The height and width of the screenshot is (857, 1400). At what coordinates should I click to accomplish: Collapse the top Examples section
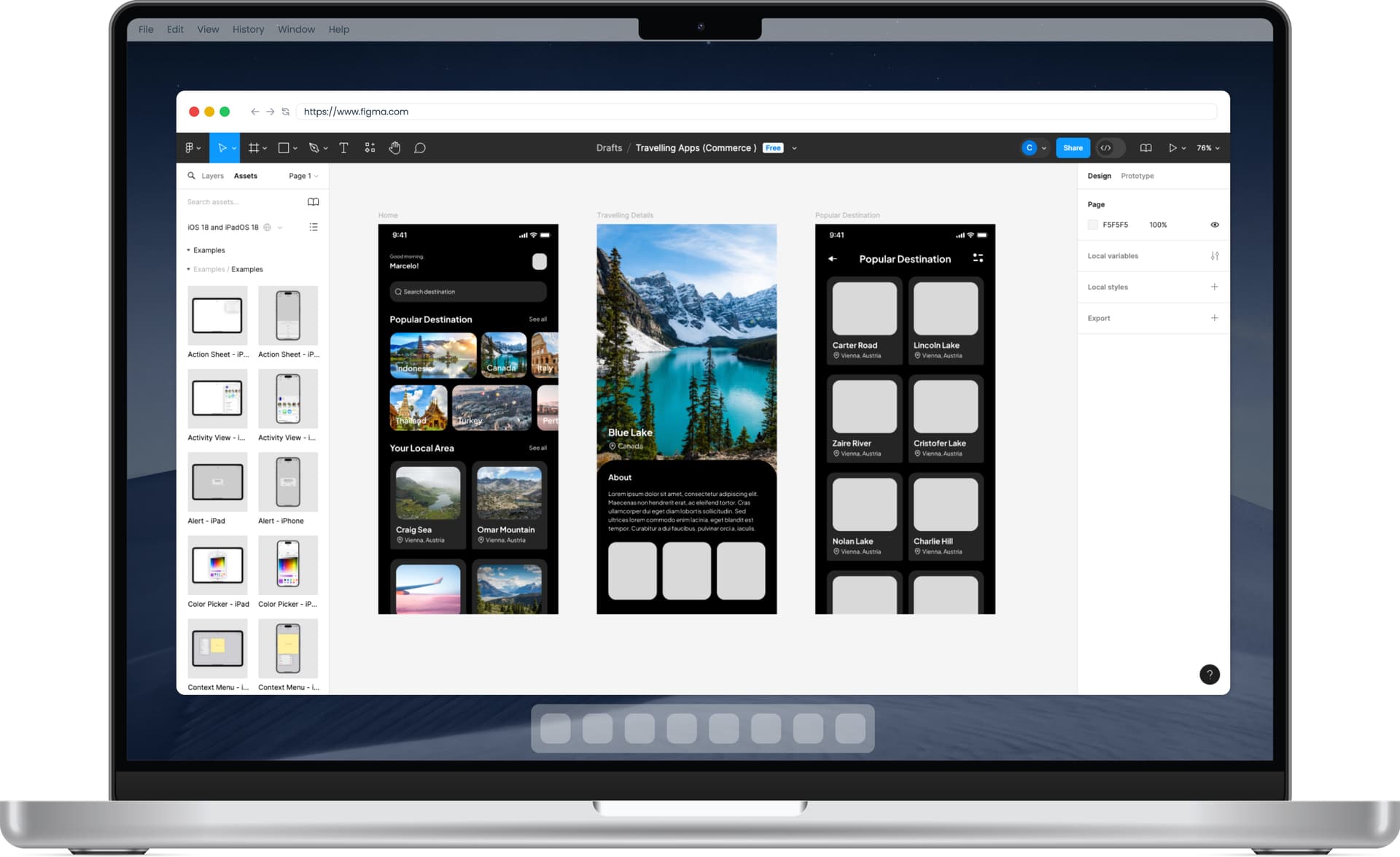coord(189,250)
